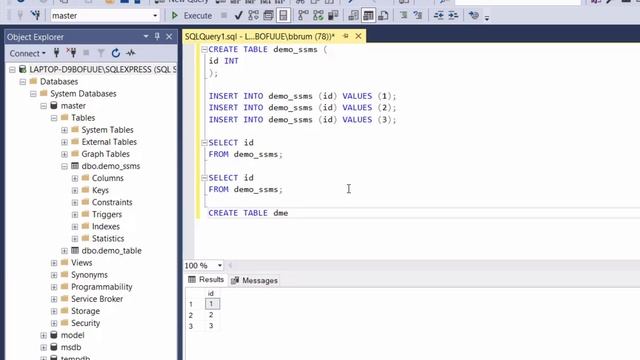Image resolution: width=640 pixels, height=360 pixels.
Task: Select Results to Grid icon
Action: click(368, 16)
